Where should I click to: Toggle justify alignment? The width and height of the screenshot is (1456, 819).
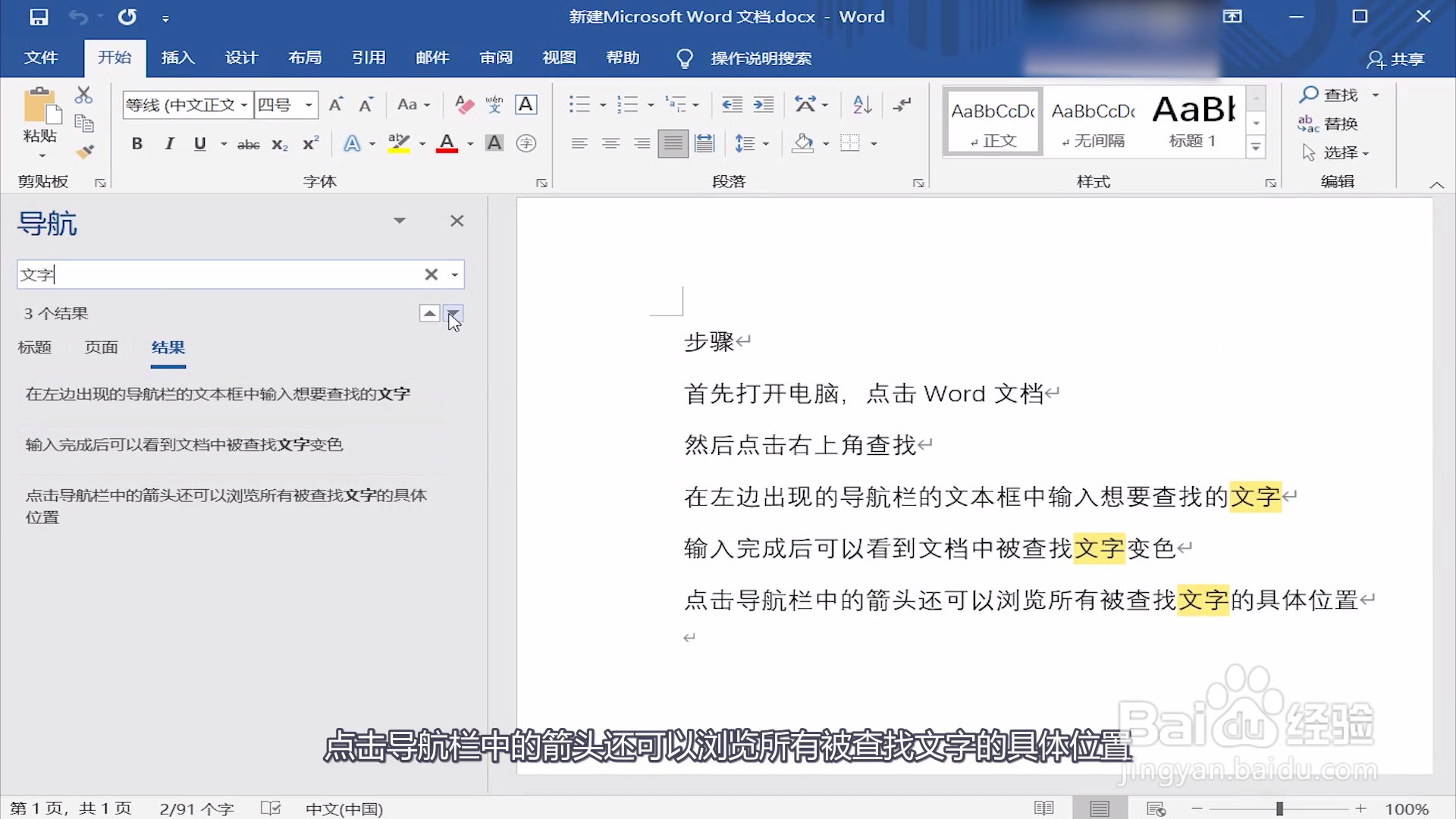[673, 143]
